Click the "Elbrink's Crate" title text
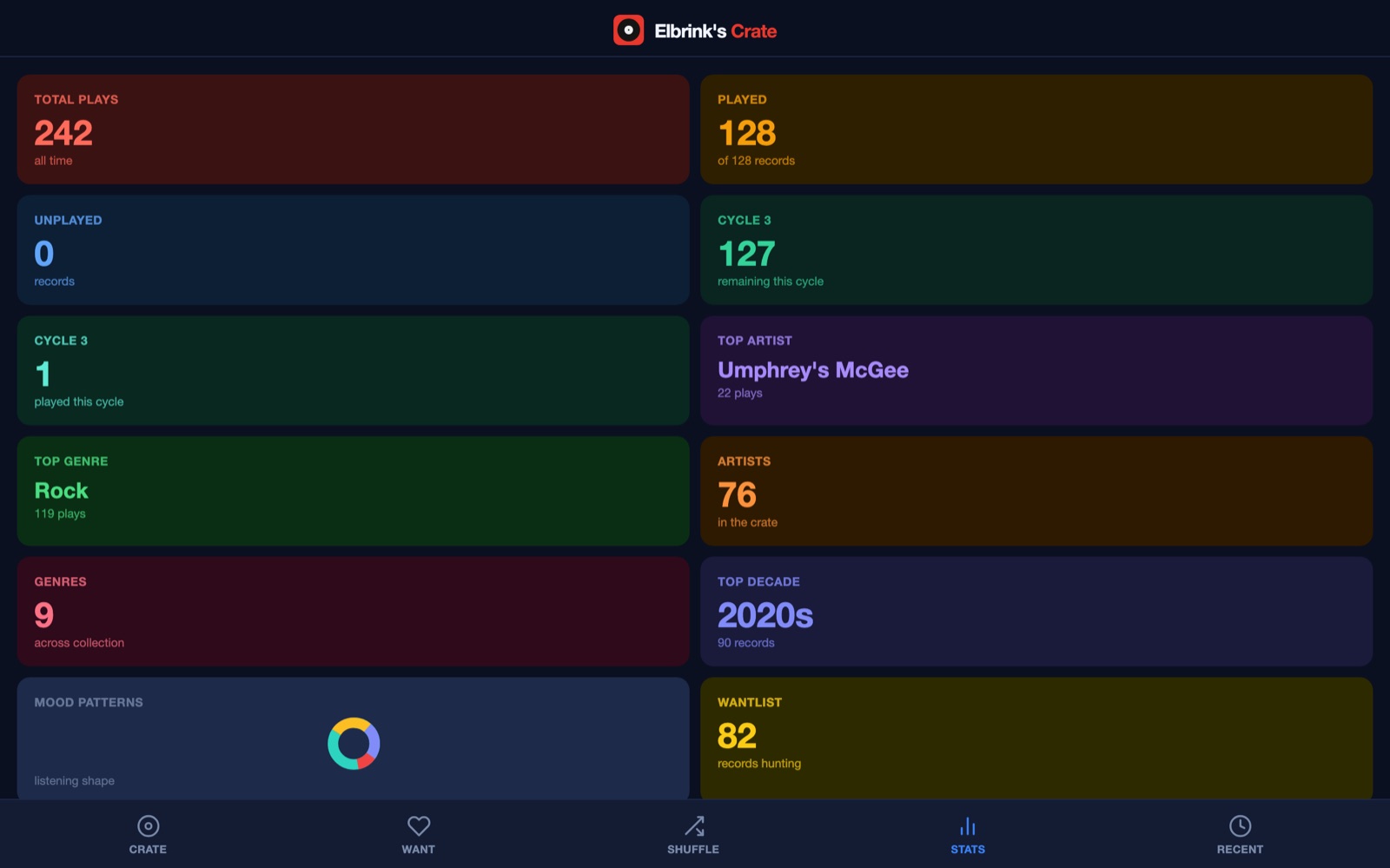Image resolution: width=1390 pixels, height=868 pixels. tap(716, 31)
